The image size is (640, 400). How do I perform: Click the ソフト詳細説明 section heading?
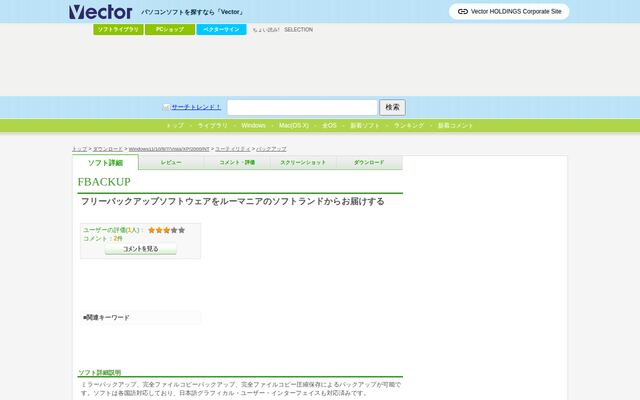click(100, 372)
